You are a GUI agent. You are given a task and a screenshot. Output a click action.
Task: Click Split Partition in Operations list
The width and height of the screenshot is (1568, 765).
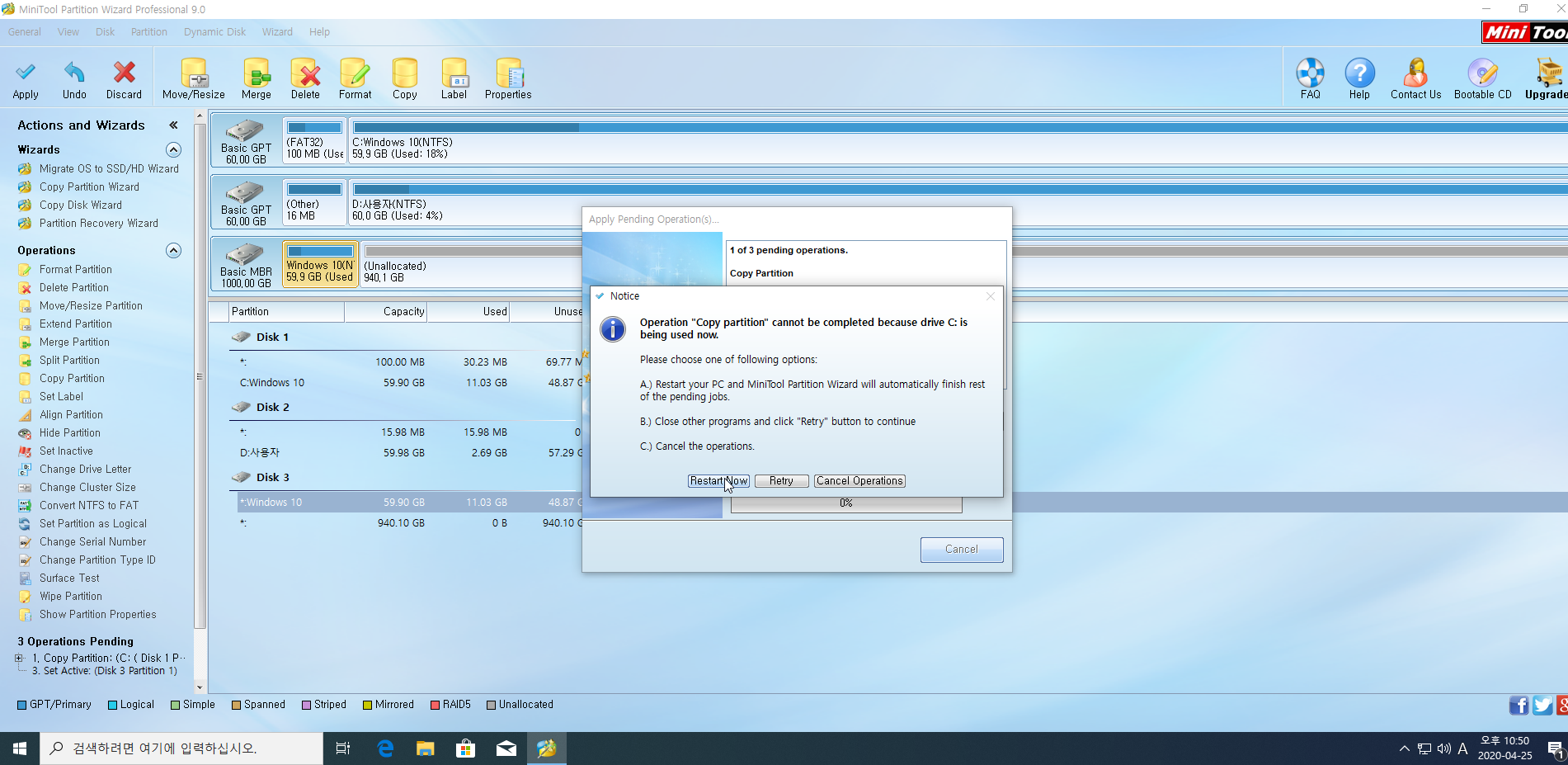click(69, 360)
